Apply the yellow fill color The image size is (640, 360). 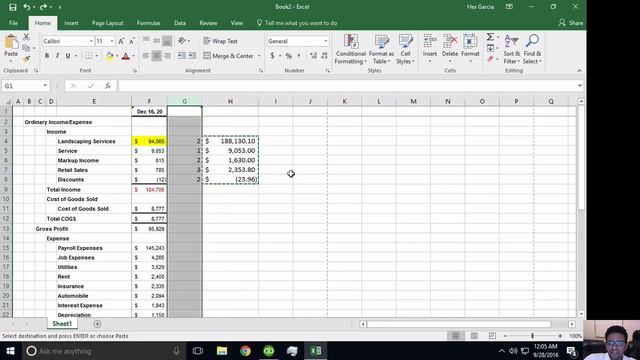point(109,56)
